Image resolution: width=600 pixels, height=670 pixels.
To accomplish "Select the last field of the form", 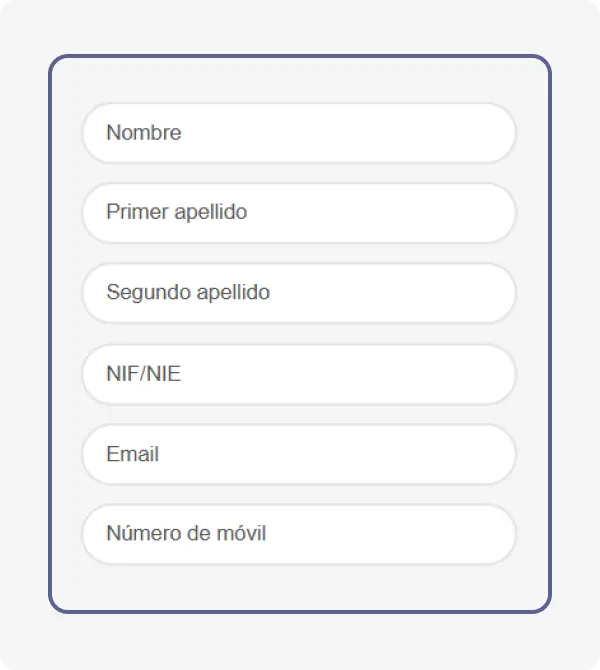I will [298, 534].
